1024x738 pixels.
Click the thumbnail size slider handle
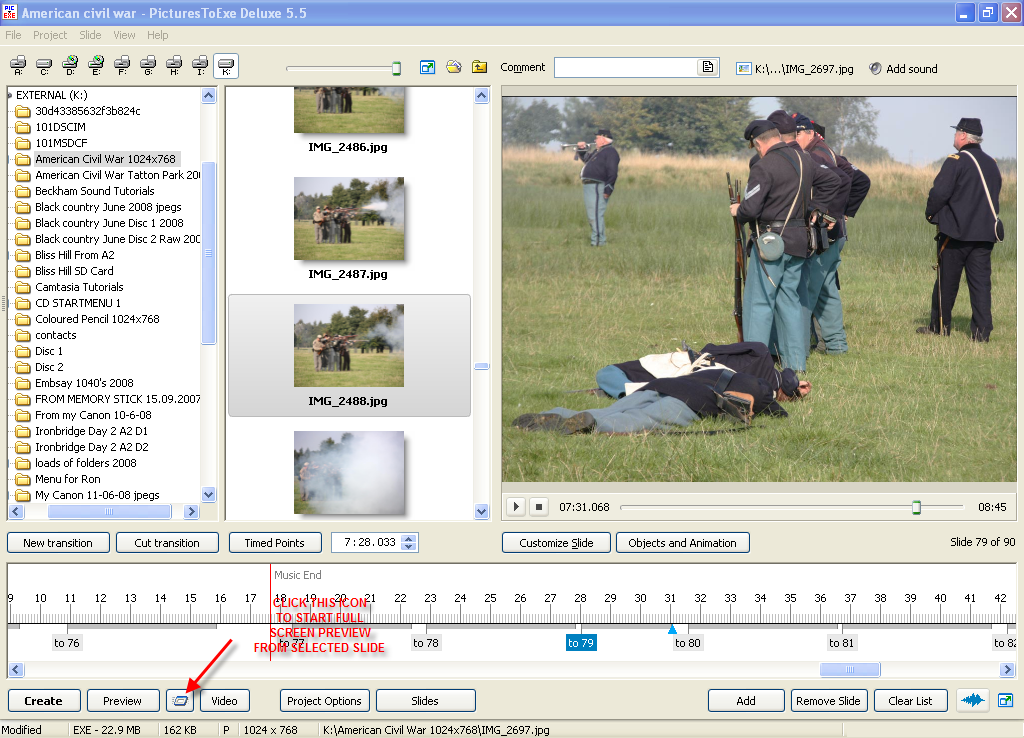(x=396, y=68)
